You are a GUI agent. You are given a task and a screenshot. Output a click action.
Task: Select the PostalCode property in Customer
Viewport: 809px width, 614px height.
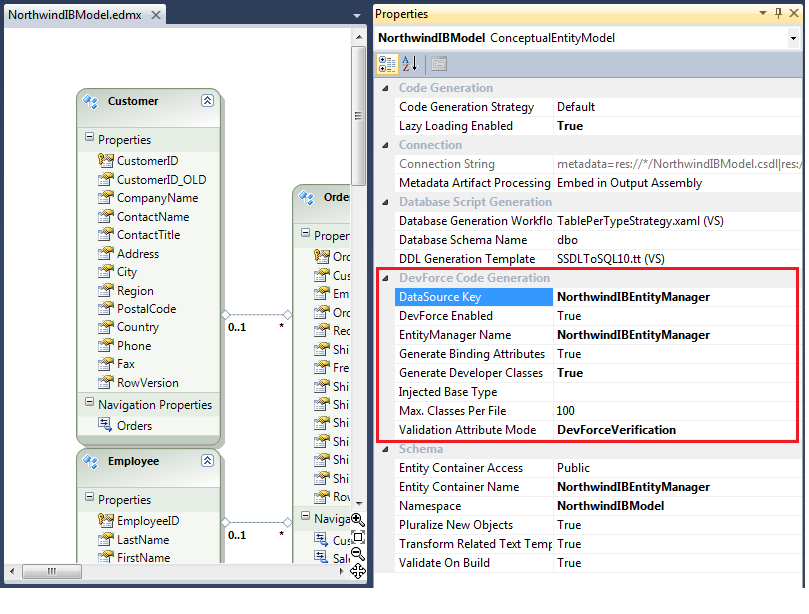[x=147, y=309]
